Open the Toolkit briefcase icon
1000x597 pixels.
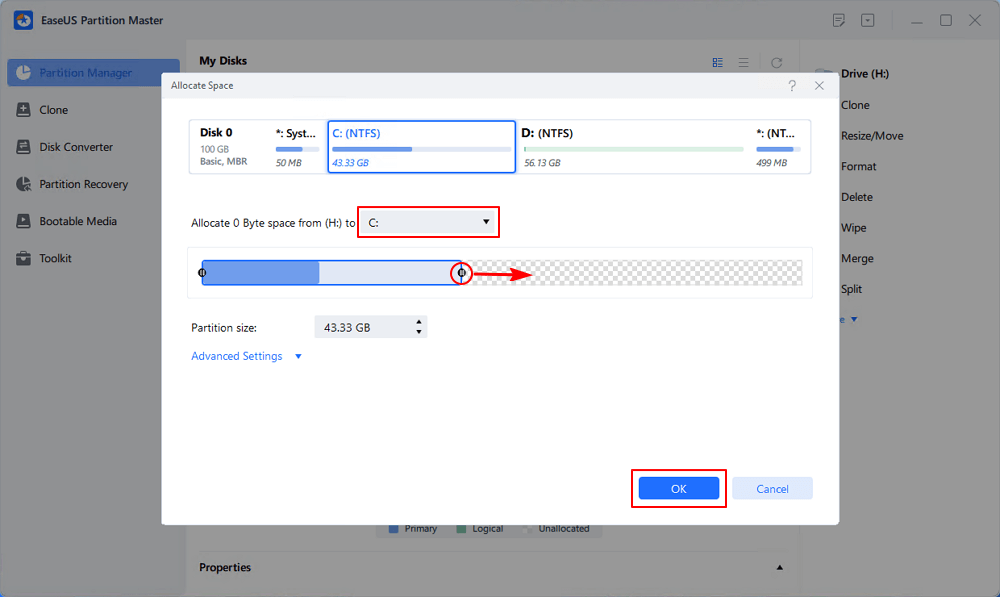24,258
